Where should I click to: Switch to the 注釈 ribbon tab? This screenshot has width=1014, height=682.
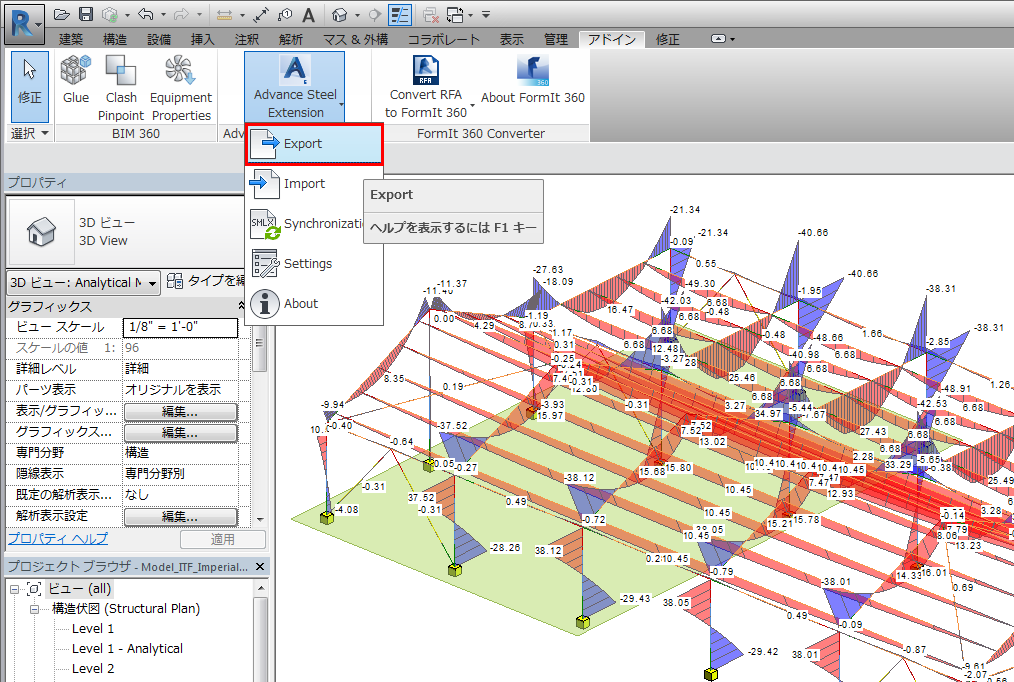[246, 39]
